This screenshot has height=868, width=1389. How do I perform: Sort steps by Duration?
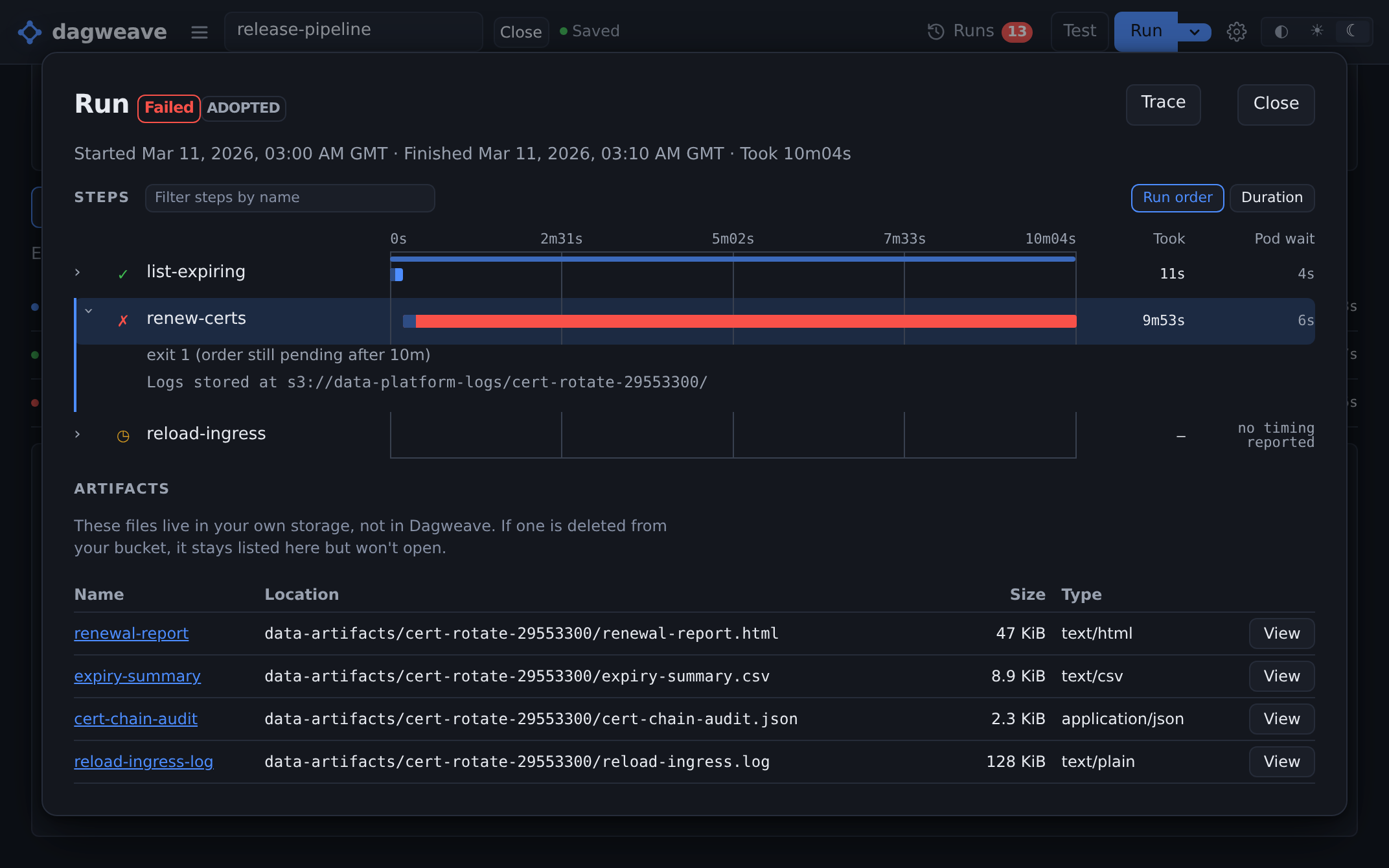pos(1272,198)
